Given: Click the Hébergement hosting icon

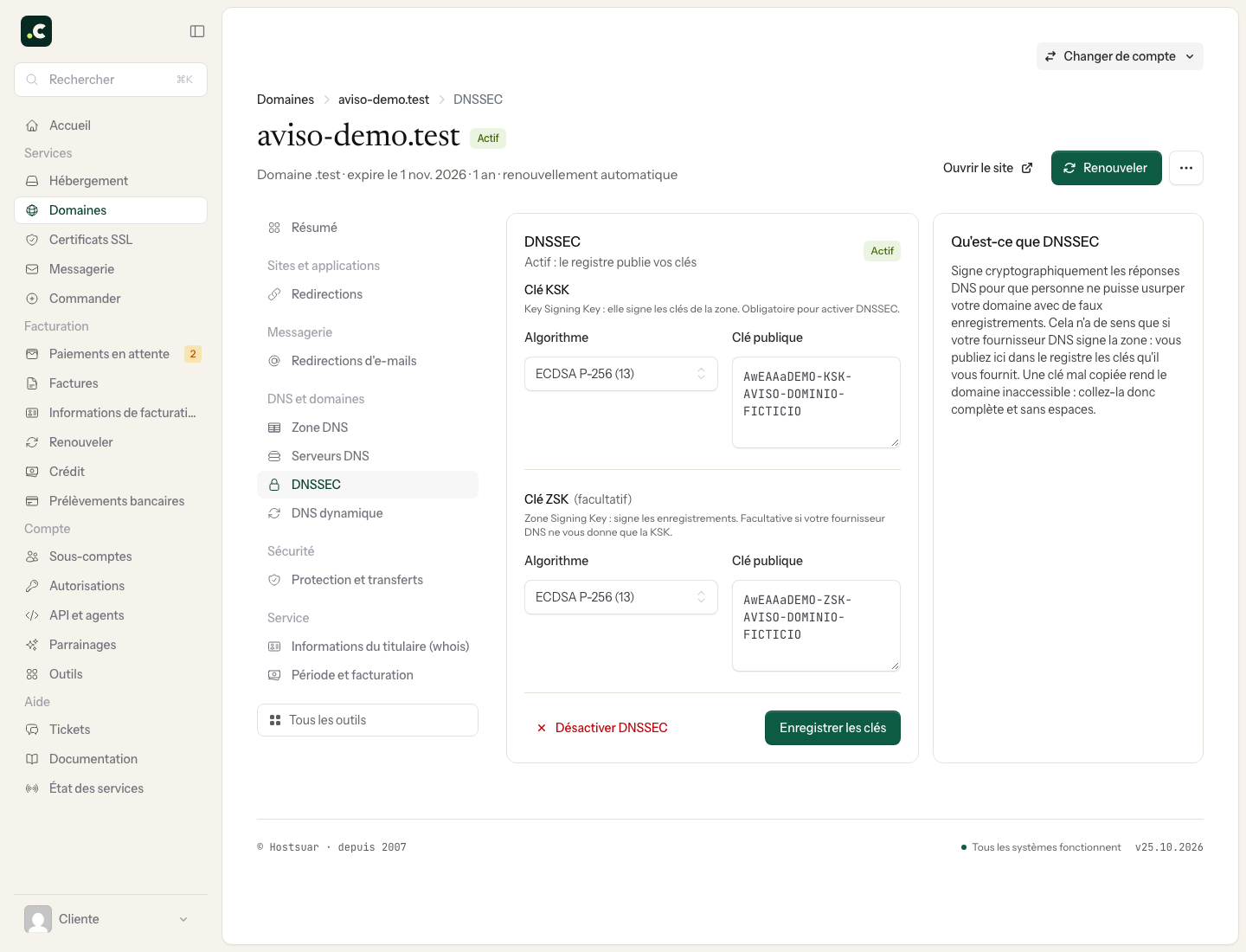Looking at the screenshot, I should [x=32, y=181].
